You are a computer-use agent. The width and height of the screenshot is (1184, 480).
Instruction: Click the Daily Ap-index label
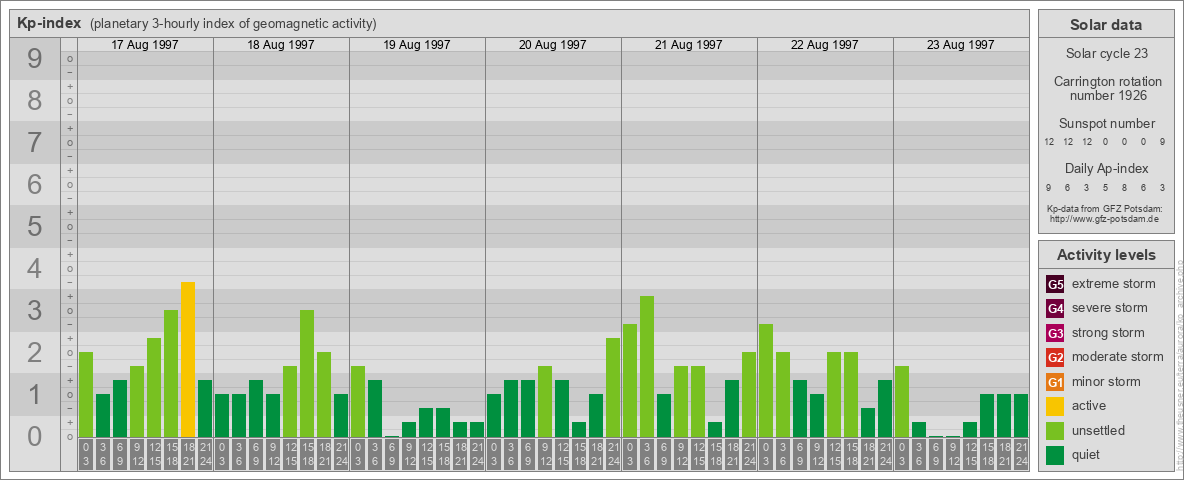point(1107,168)
